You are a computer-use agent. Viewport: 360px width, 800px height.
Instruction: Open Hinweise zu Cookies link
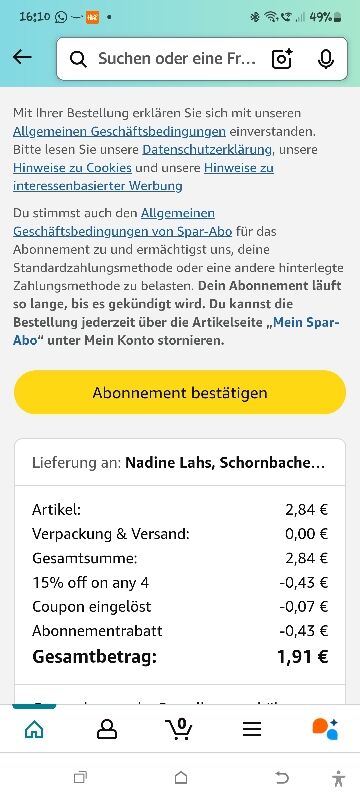72,168
